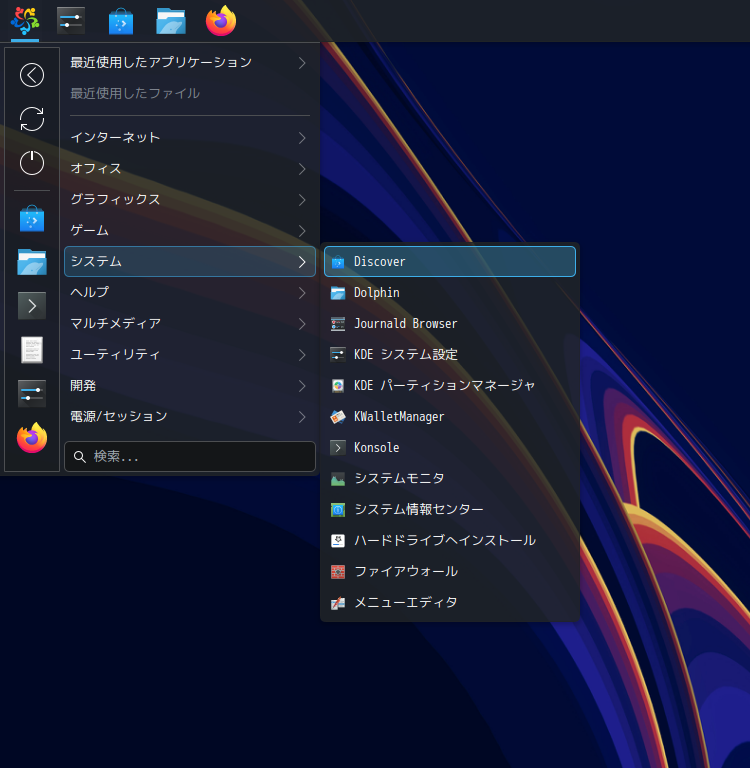Viewport: 750px width, 768px height.
Task: Expand the 電源/セッション category chevron
Action: (302, 417)
